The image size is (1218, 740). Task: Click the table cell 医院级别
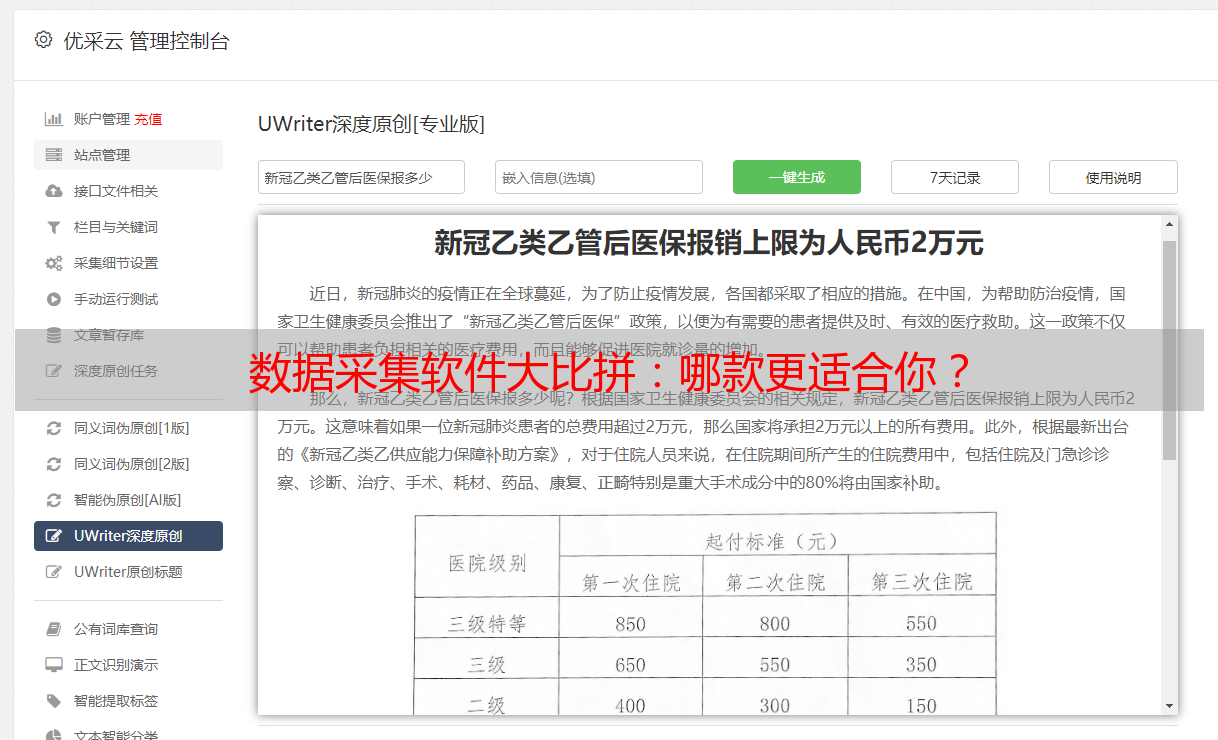click(487, 563)
